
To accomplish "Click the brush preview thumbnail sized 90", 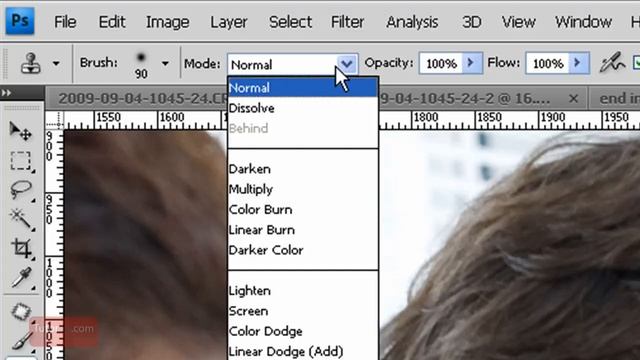I will [141, 64].
